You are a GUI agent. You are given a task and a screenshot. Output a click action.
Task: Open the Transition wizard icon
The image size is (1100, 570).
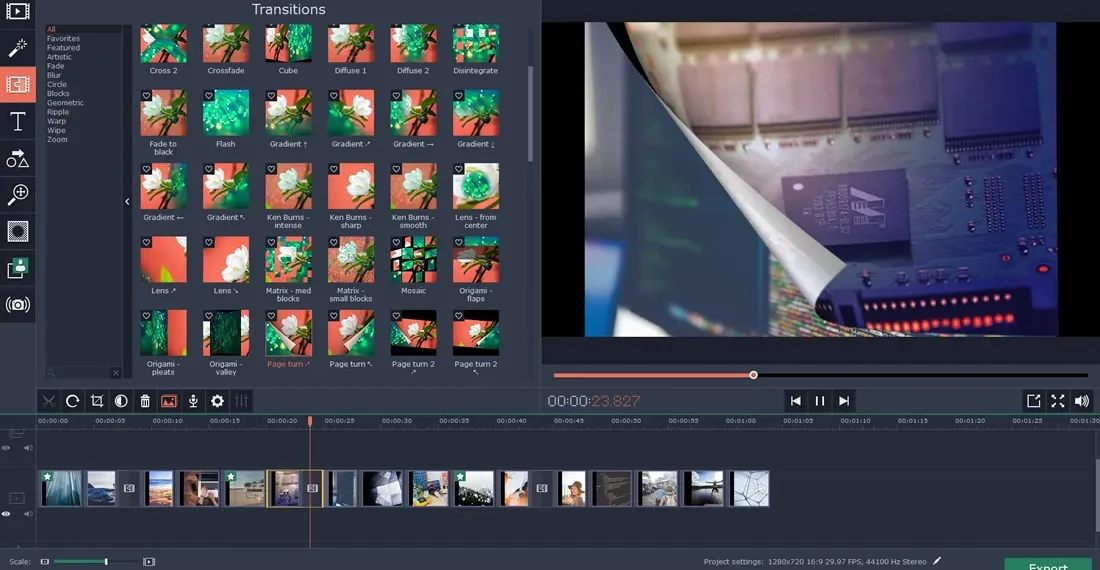169,401
